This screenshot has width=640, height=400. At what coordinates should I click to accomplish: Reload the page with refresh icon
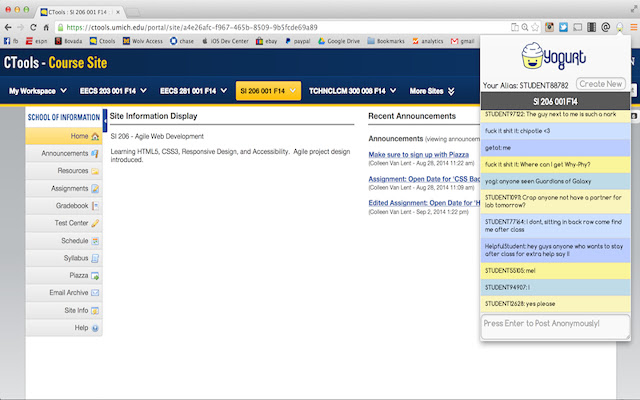tap(33, 27)
